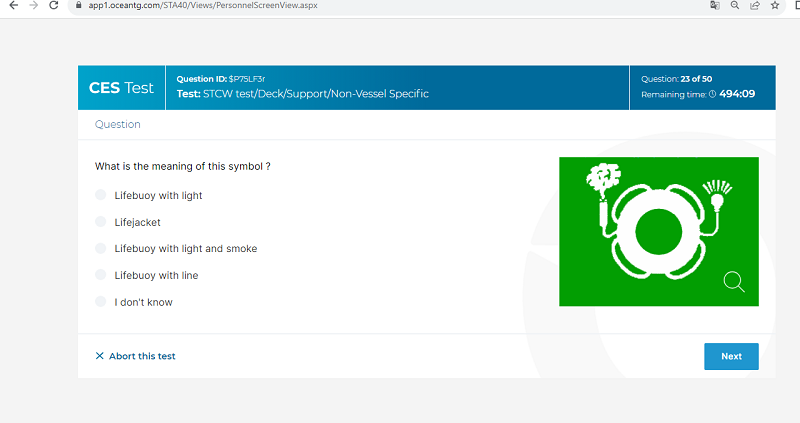Reload the current page
800x423 pixels.
tap(54, 6)
